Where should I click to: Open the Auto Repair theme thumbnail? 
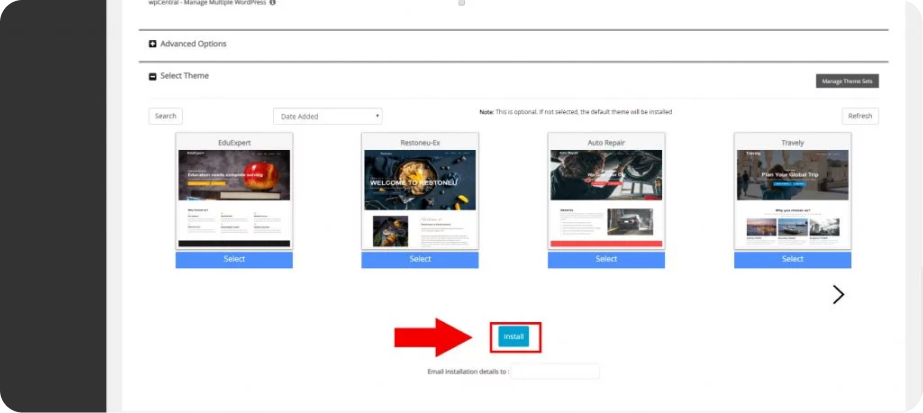pyautogui.click(x=606, y=198)
